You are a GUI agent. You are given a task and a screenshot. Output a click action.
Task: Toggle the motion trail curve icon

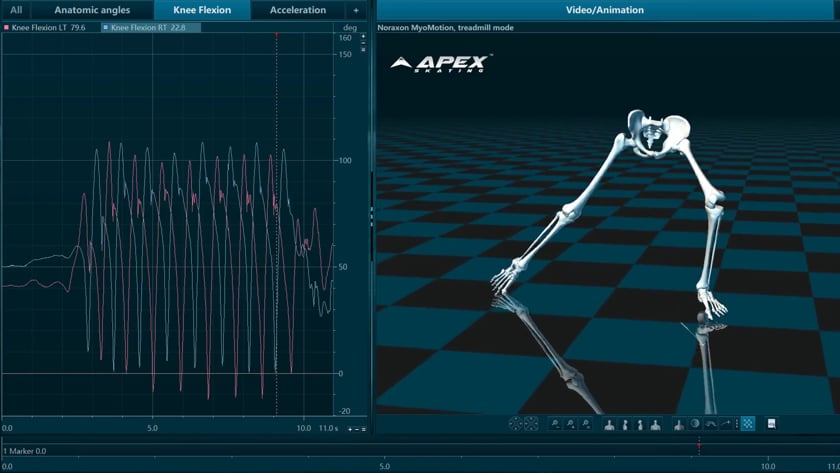[710, 424]
